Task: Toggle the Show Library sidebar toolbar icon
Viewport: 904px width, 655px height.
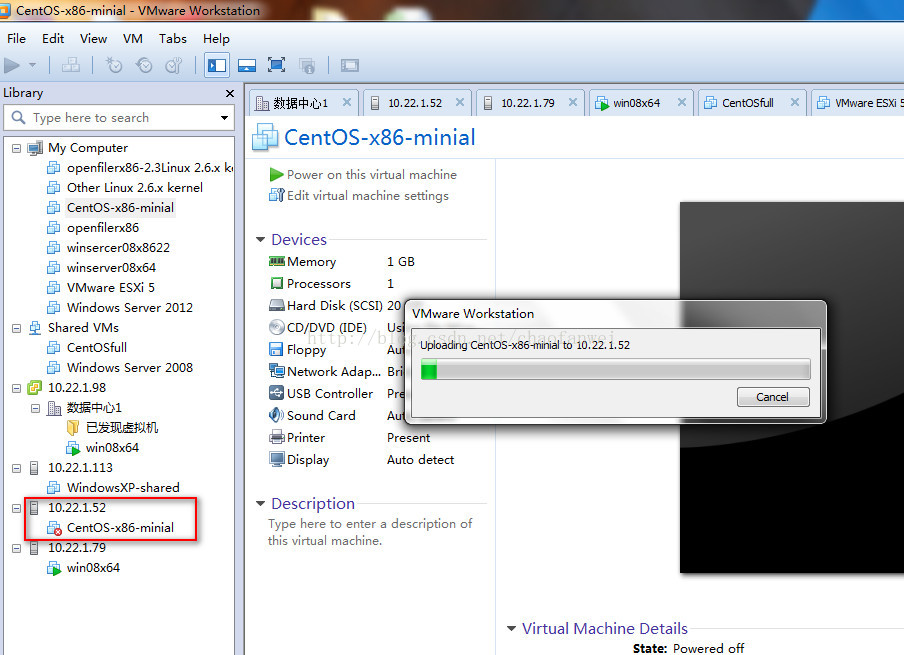Action: 217,66
